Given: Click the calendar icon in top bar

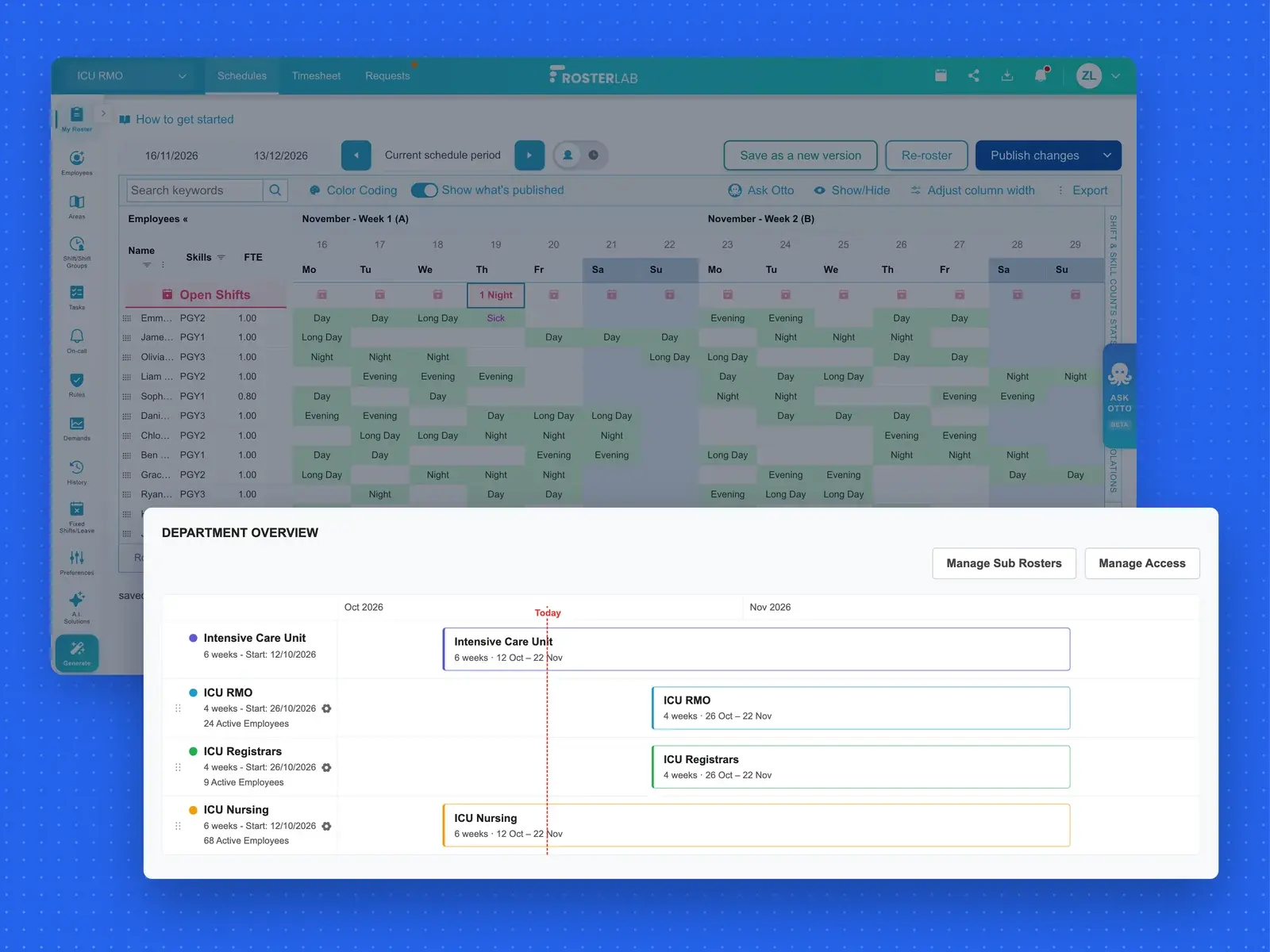Looking at the screenshot, I should [x=941, y=75].
